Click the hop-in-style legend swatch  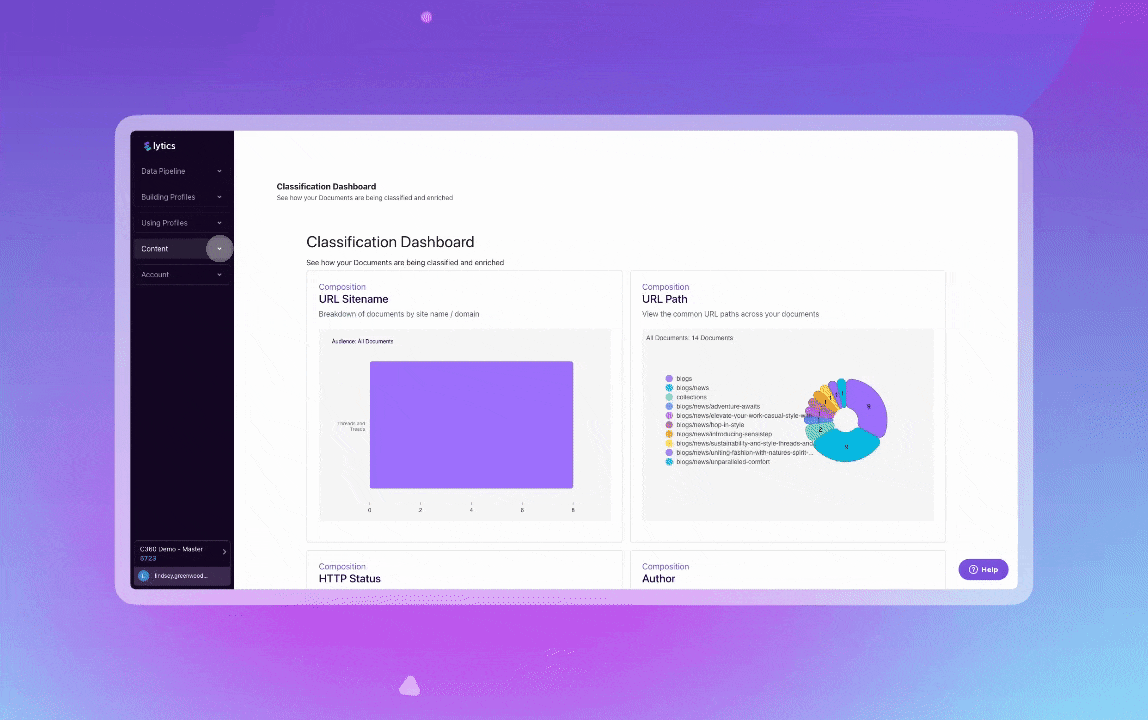click(669, 425)
